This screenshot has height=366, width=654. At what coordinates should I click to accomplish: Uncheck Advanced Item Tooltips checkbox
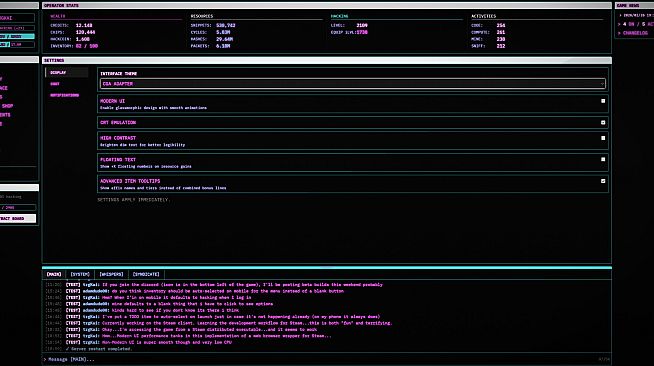(x=603, y=181)
